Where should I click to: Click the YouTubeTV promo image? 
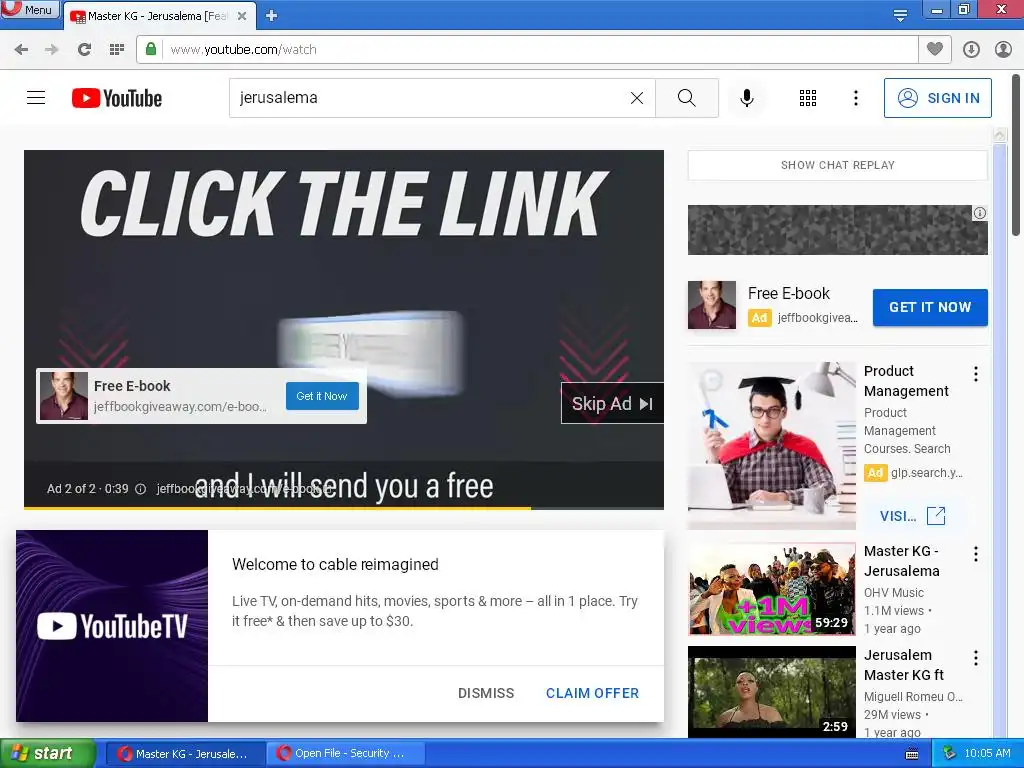(112, 626)
